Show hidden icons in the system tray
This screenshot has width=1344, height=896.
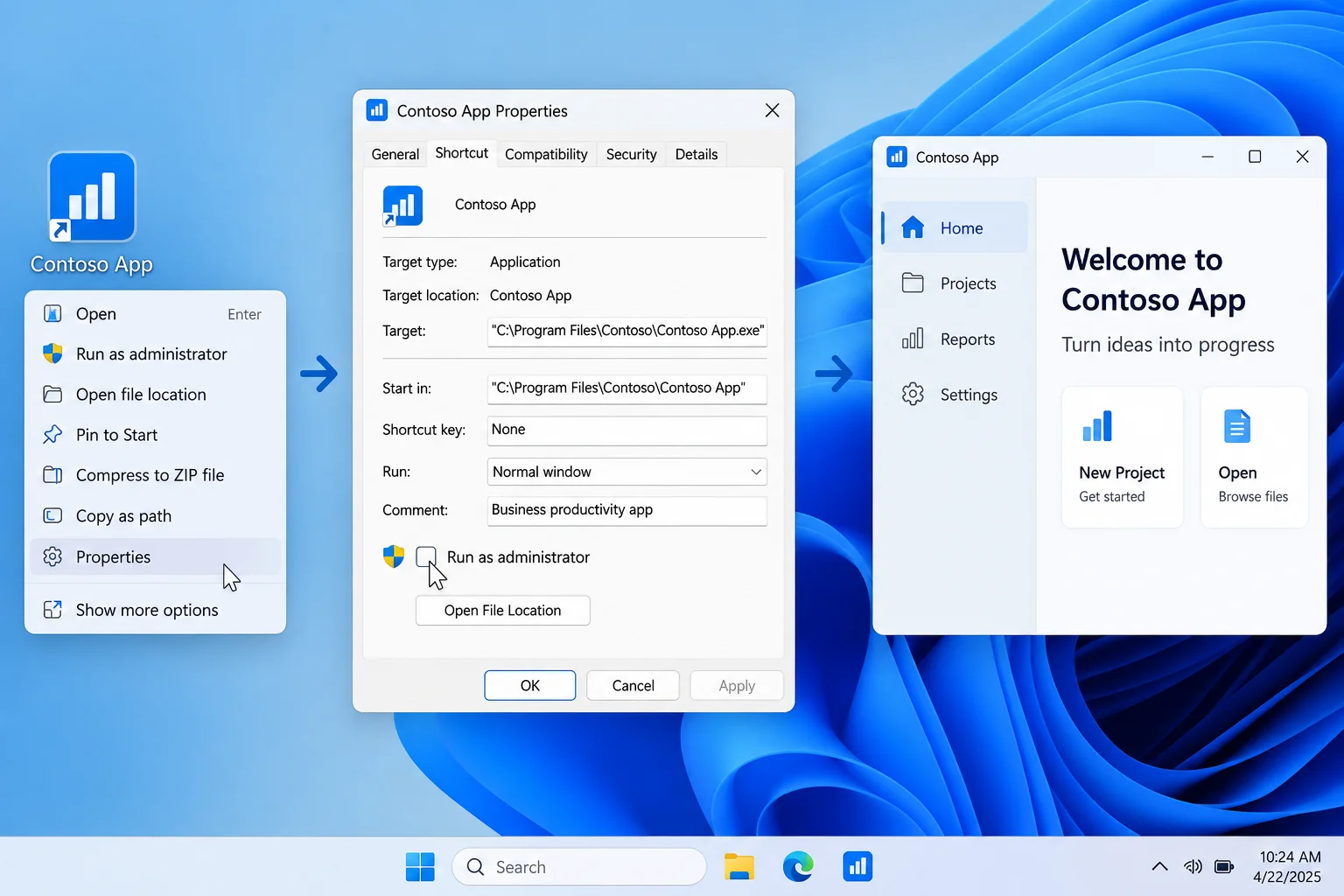click(1159, 867)
